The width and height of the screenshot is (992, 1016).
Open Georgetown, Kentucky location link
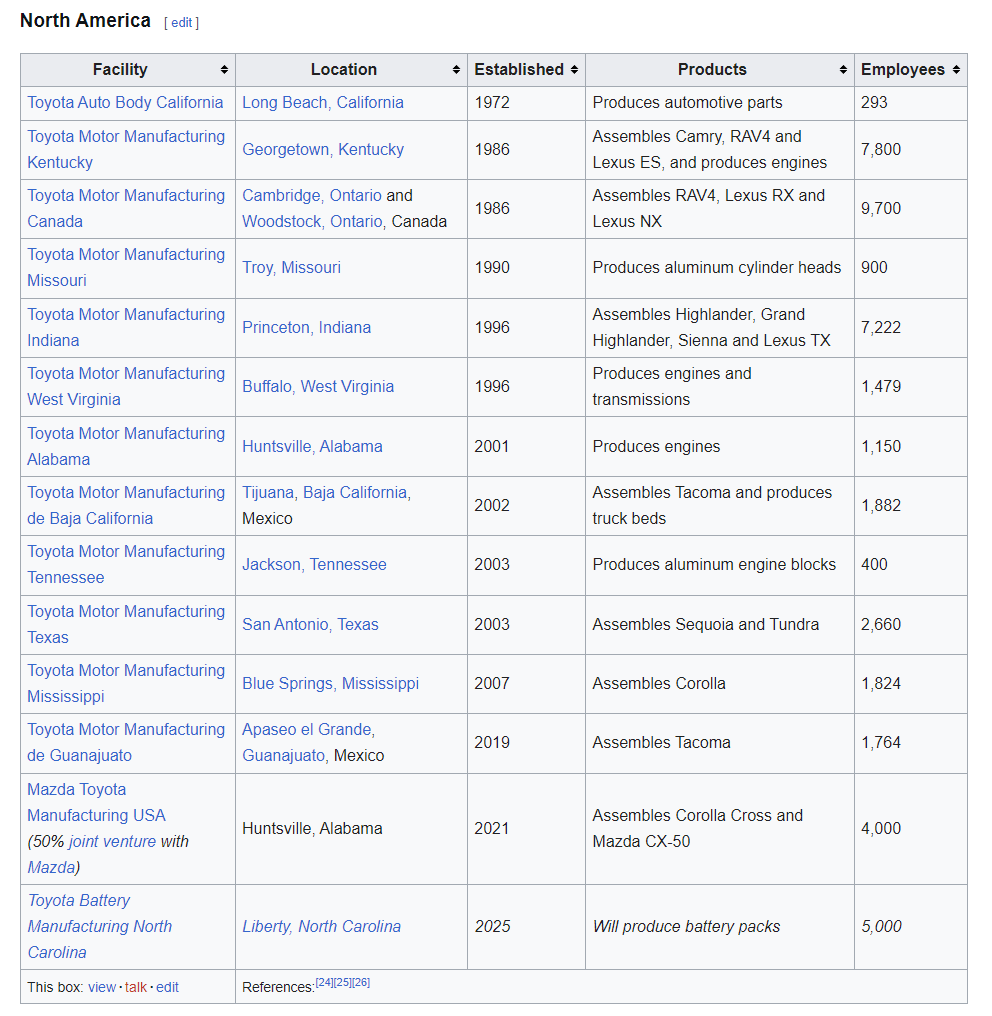click(x=323, y=150)
